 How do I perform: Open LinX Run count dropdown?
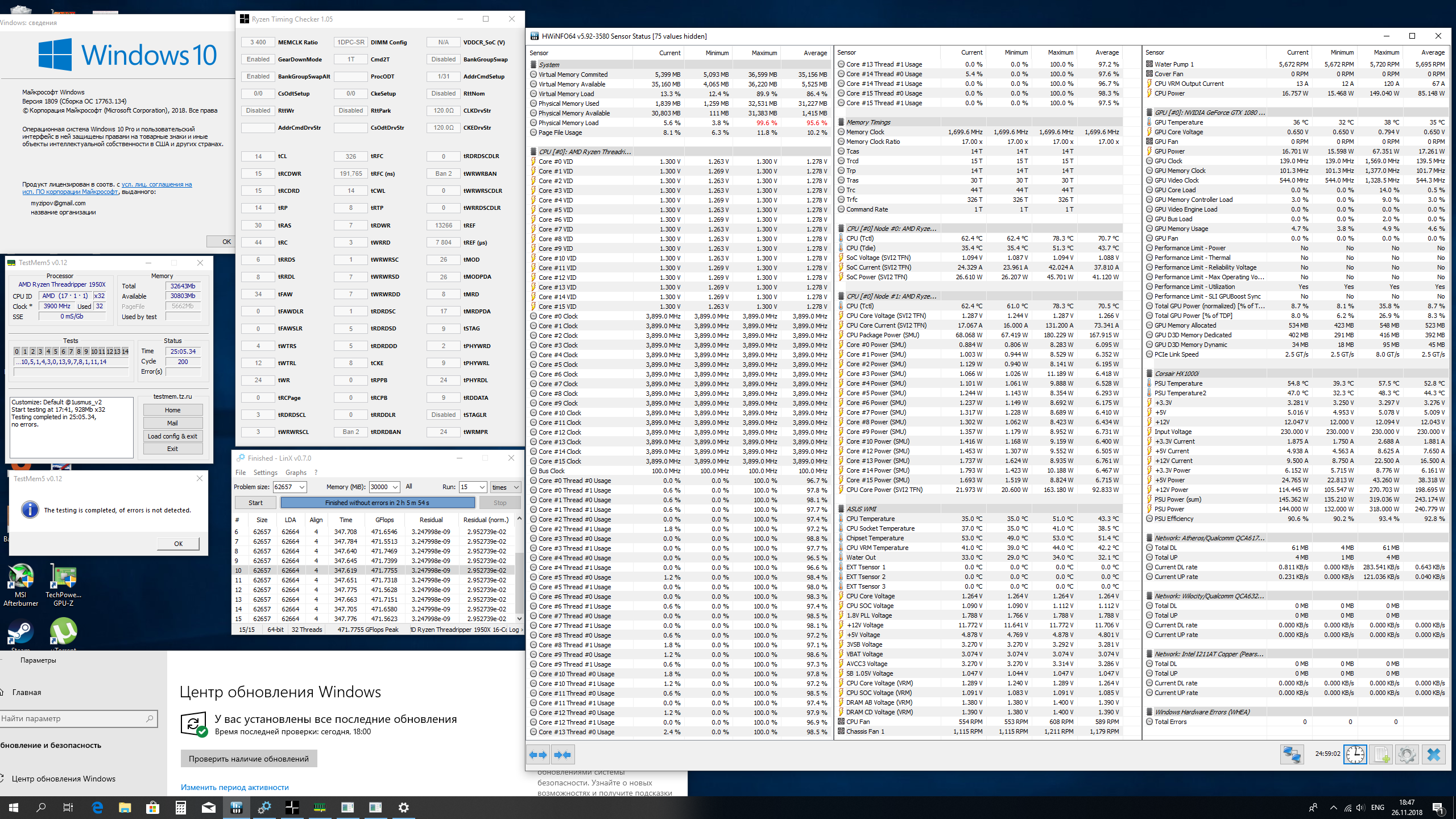(482, 487)
